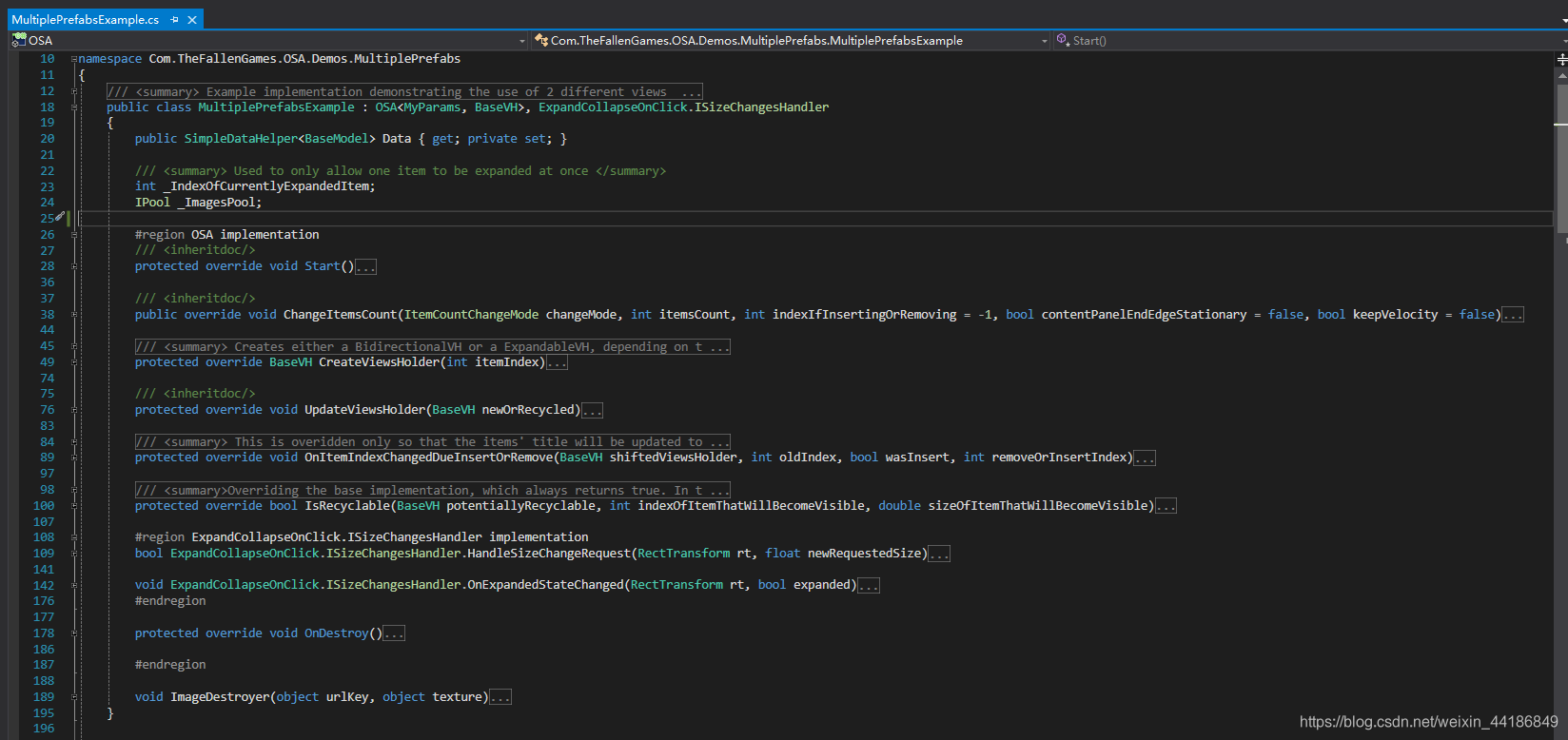The height and width of the screenshot is (740, 1568).
Task: Click the SimpleDataHelper type on line 20
Action: [x=241, y=139]
